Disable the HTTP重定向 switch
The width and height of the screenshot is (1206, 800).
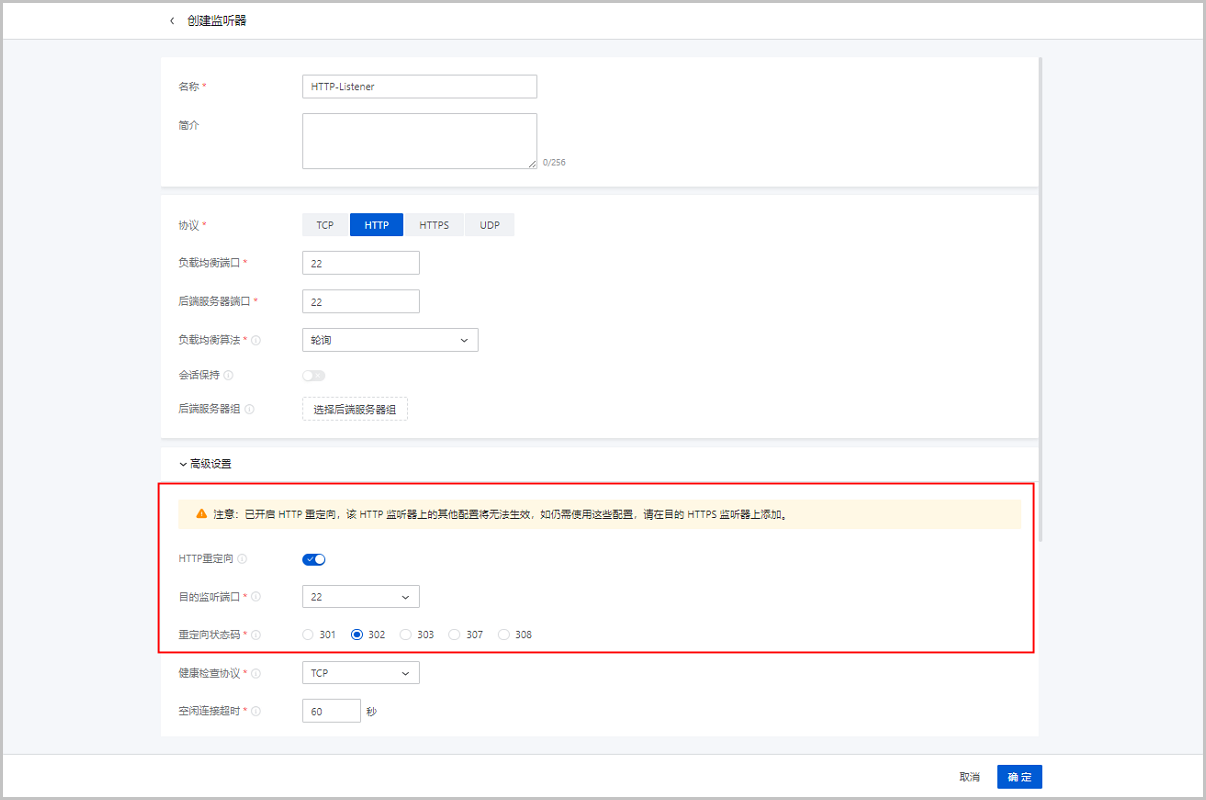(314, 560)
